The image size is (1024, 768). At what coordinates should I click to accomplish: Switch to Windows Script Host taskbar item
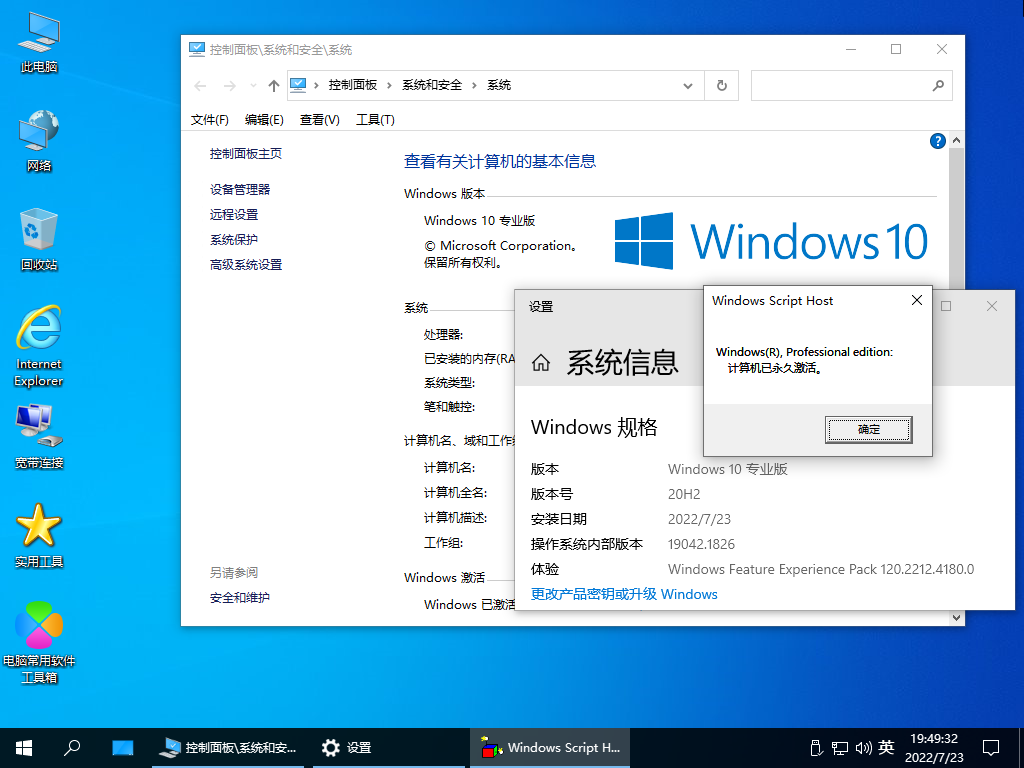(550, 748)
